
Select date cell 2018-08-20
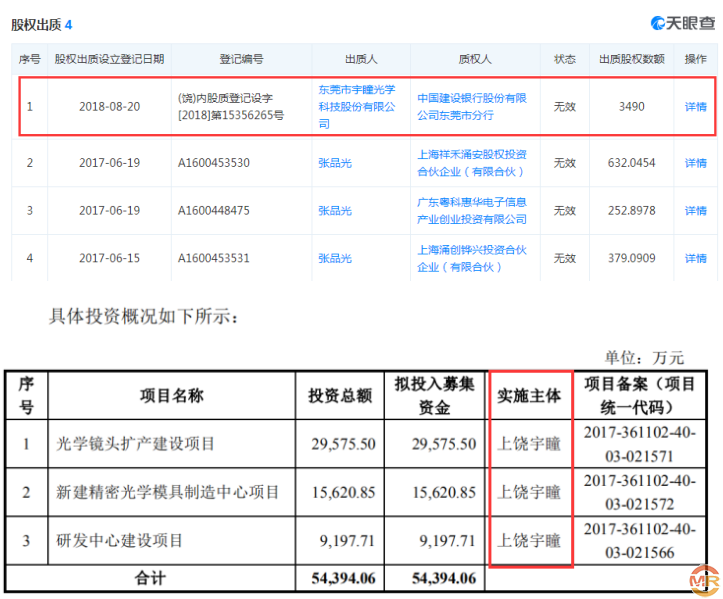(x=109, y=107)
